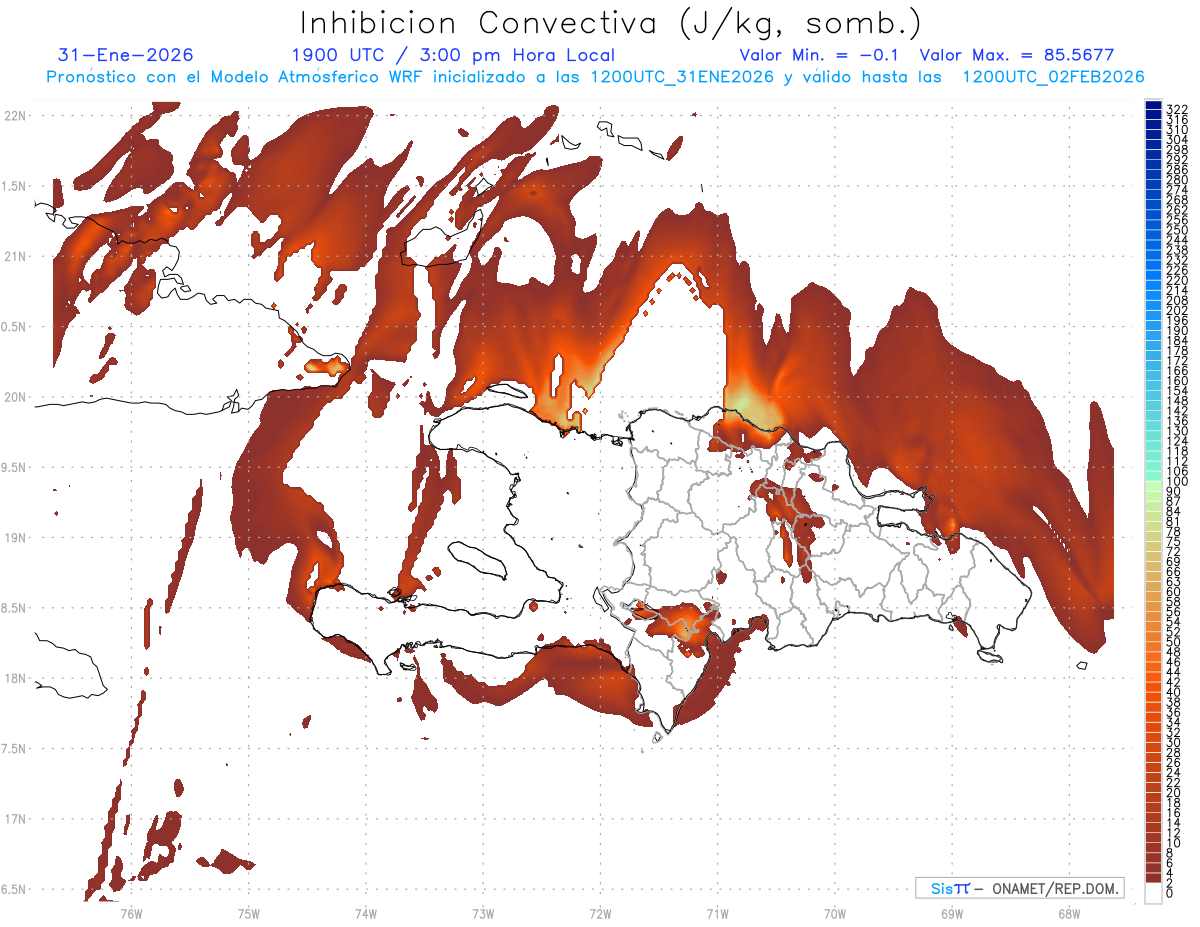Click the title "Inhibicion Convectiva (J/kg, somb.)"

tap(611, 23)
